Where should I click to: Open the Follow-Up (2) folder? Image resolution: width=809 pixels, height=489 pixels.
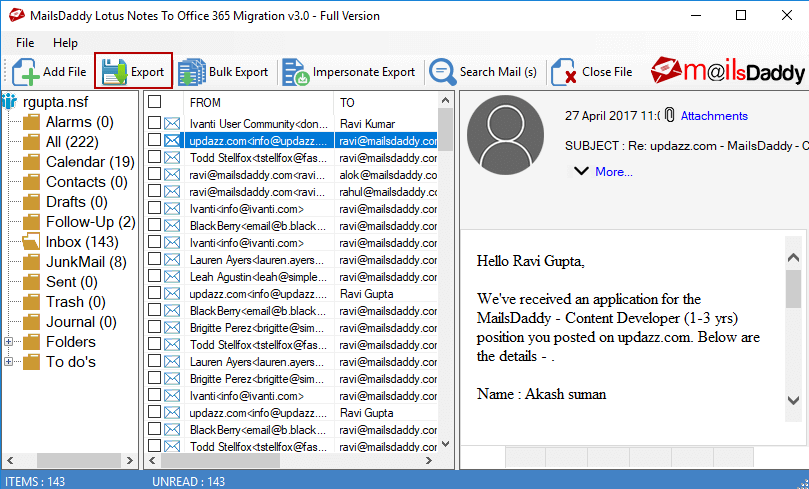90,222
